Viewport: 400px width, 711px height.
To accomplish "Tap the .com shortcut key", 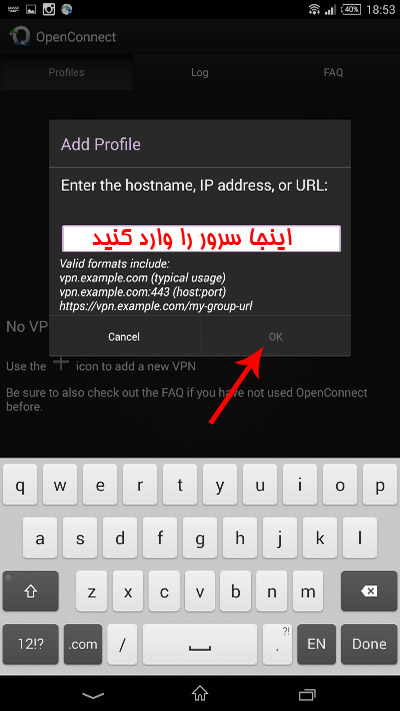I will (83, 644).
